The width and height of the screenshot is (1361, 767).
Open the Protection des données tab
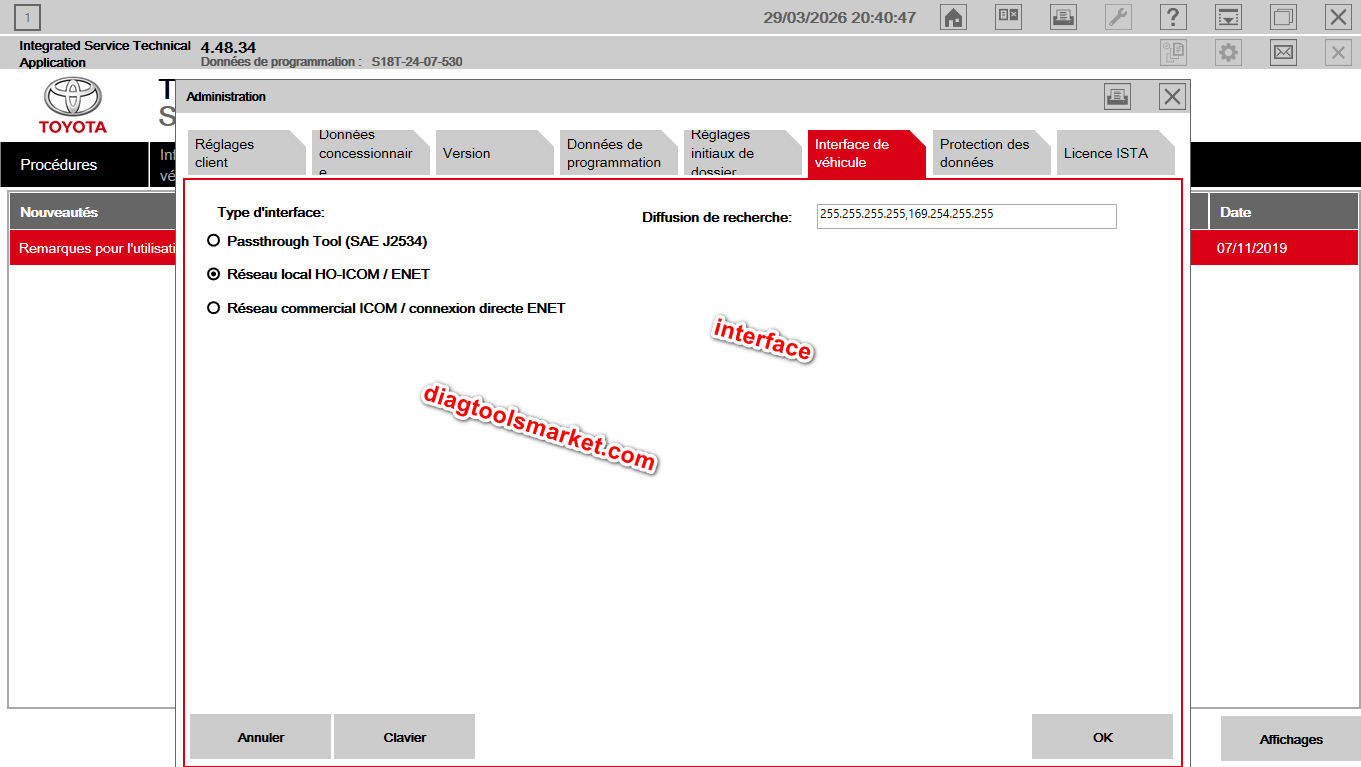(985, 153)
